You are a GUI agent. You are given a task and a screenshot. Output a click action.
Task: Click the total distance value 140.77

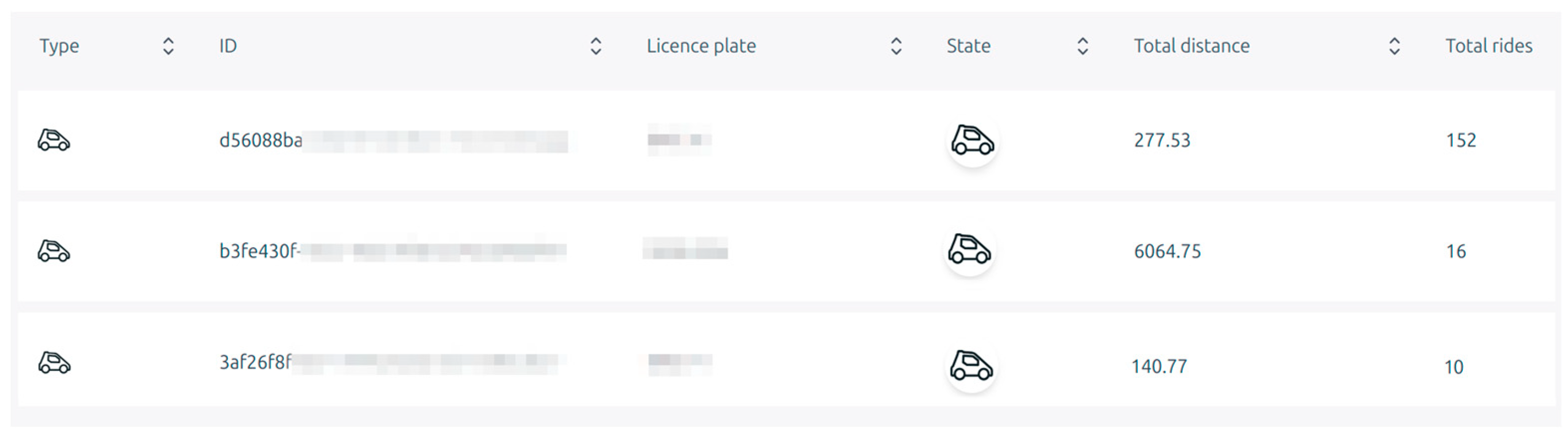click(x=1159, y=366)
